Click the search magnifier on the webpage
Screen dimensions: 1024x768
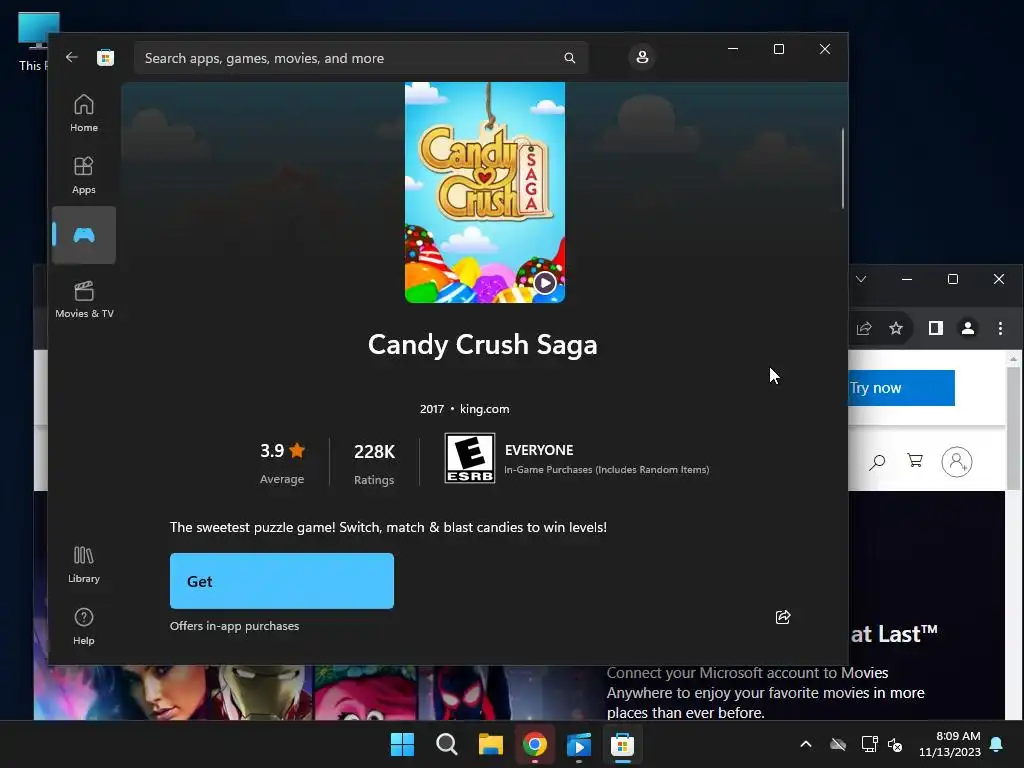(x=877, y=462)
